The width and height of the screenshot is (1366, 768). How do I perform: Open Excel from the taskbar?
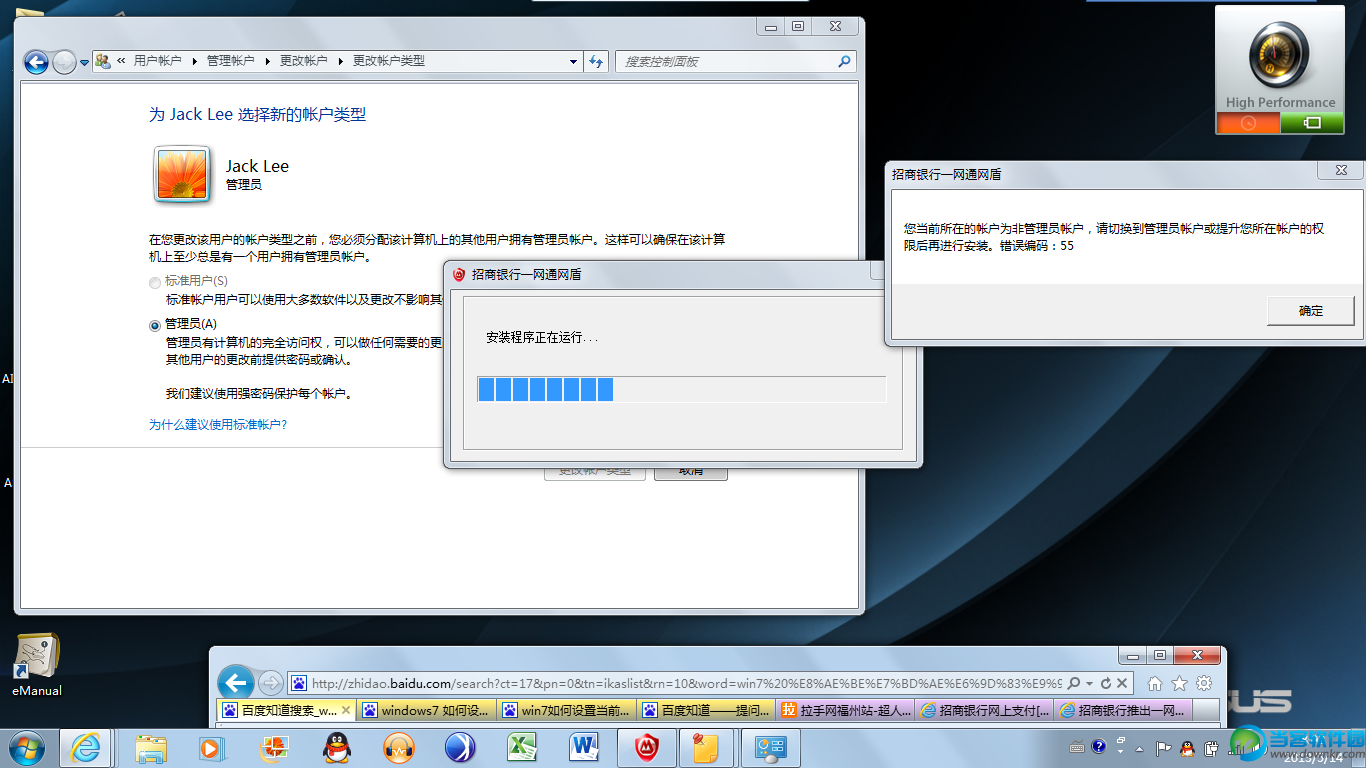coord(521,748)
